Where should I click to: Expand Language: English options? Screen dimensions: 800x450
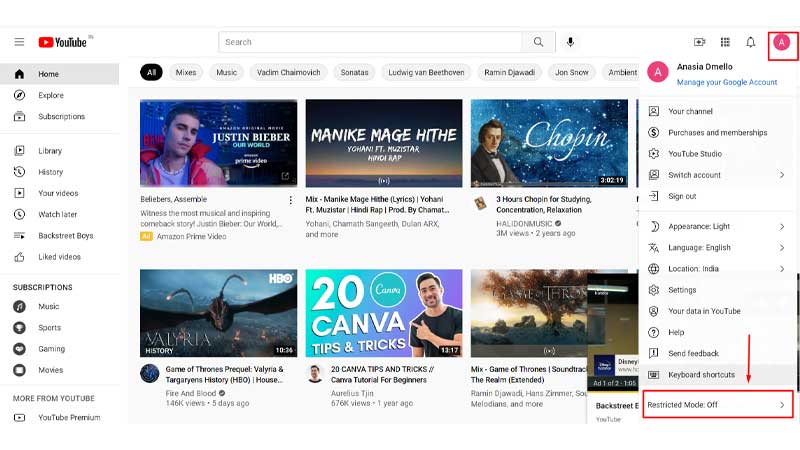(x=717, y=247)
